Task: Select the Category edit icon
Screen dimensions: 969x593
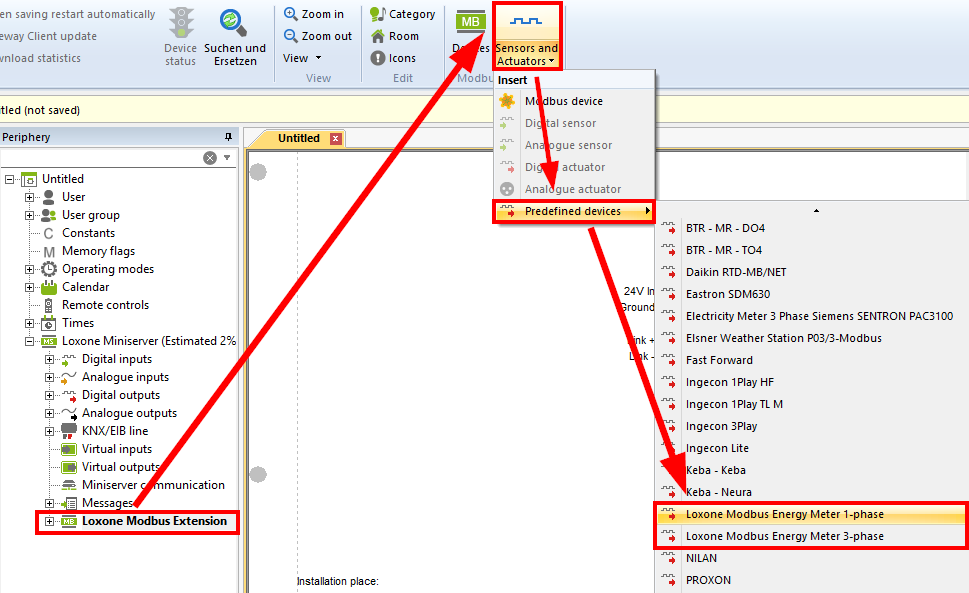Action: pos(378,14)
